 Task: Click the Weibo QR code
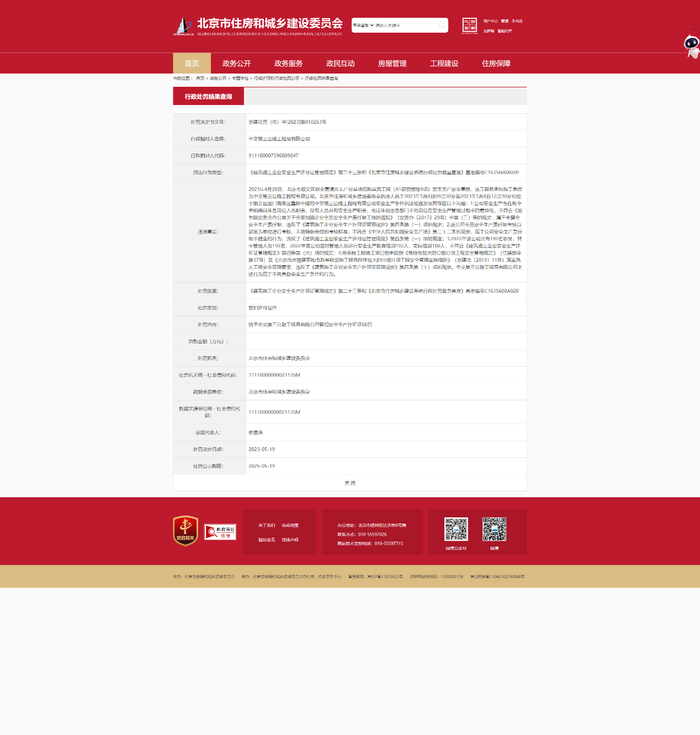[494, 529]
